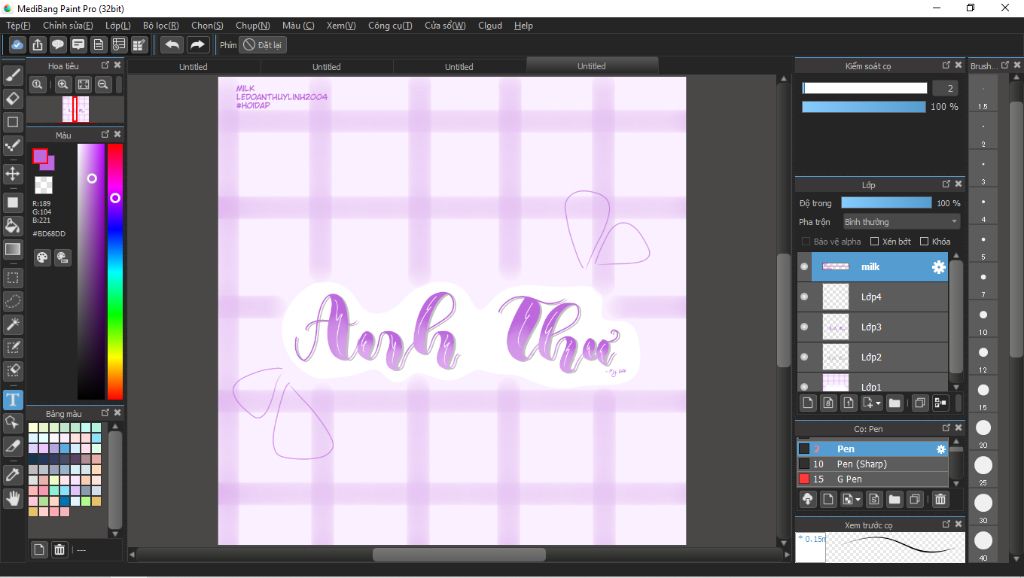The height and width of the screenshot is (578, 1024).
Task: Open the Bộ lọc menu
Action: (x=161, y=25)
